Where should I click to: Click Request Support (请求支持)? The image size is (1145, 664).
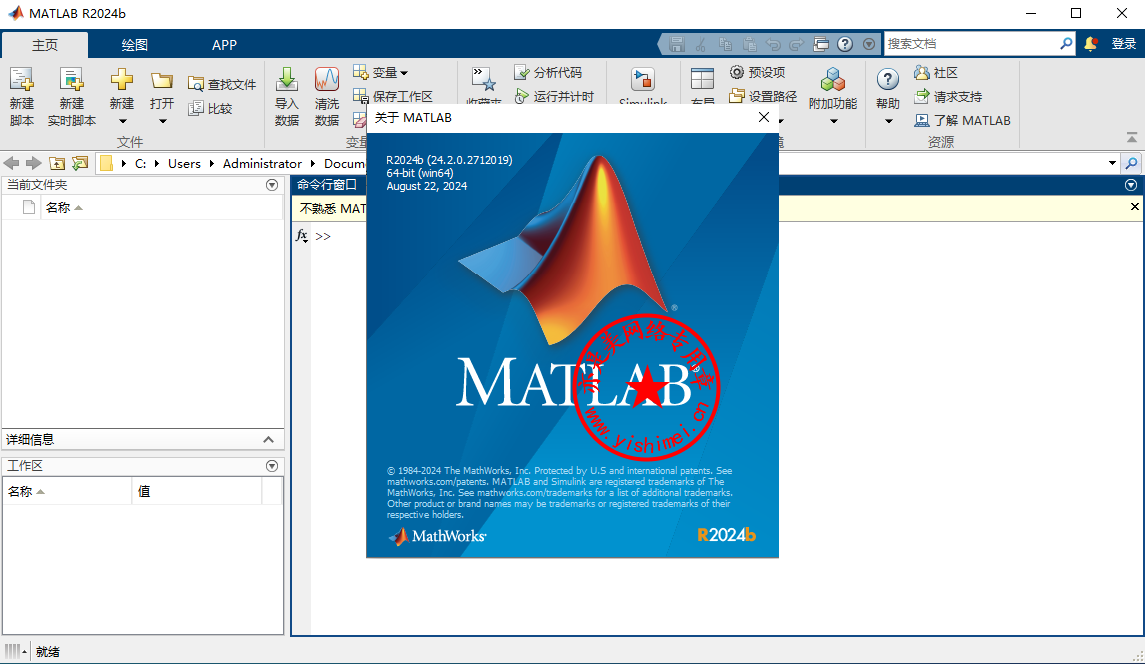coord(948,96)
